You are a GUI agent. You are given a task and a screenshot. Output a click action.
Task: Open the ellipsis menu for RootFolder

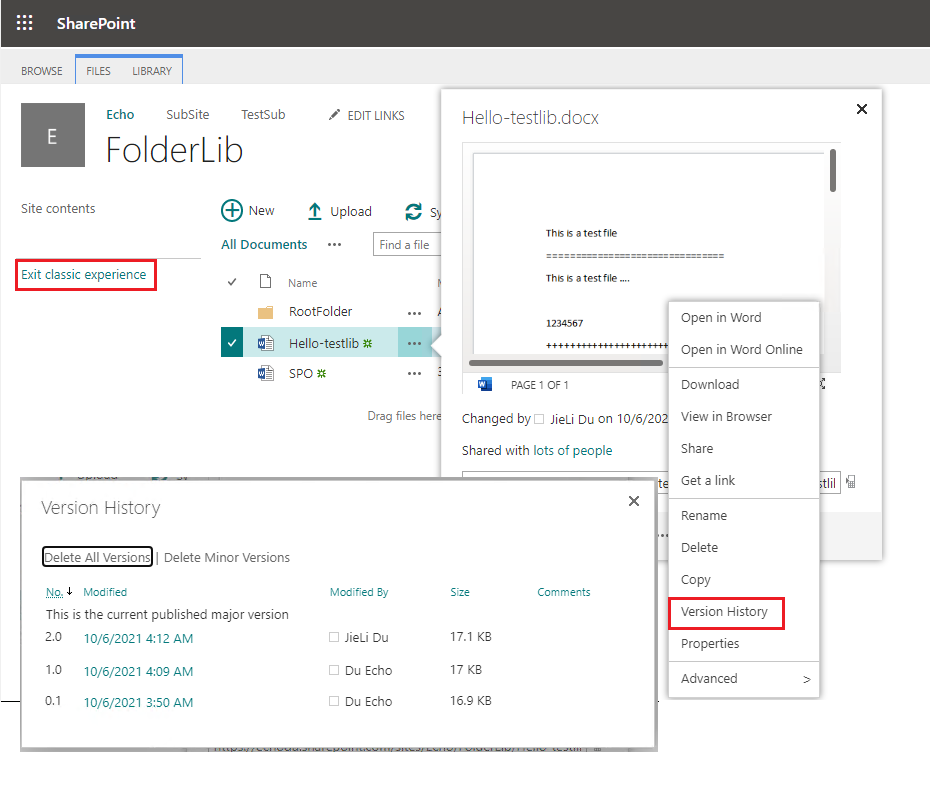click(414, 313)
